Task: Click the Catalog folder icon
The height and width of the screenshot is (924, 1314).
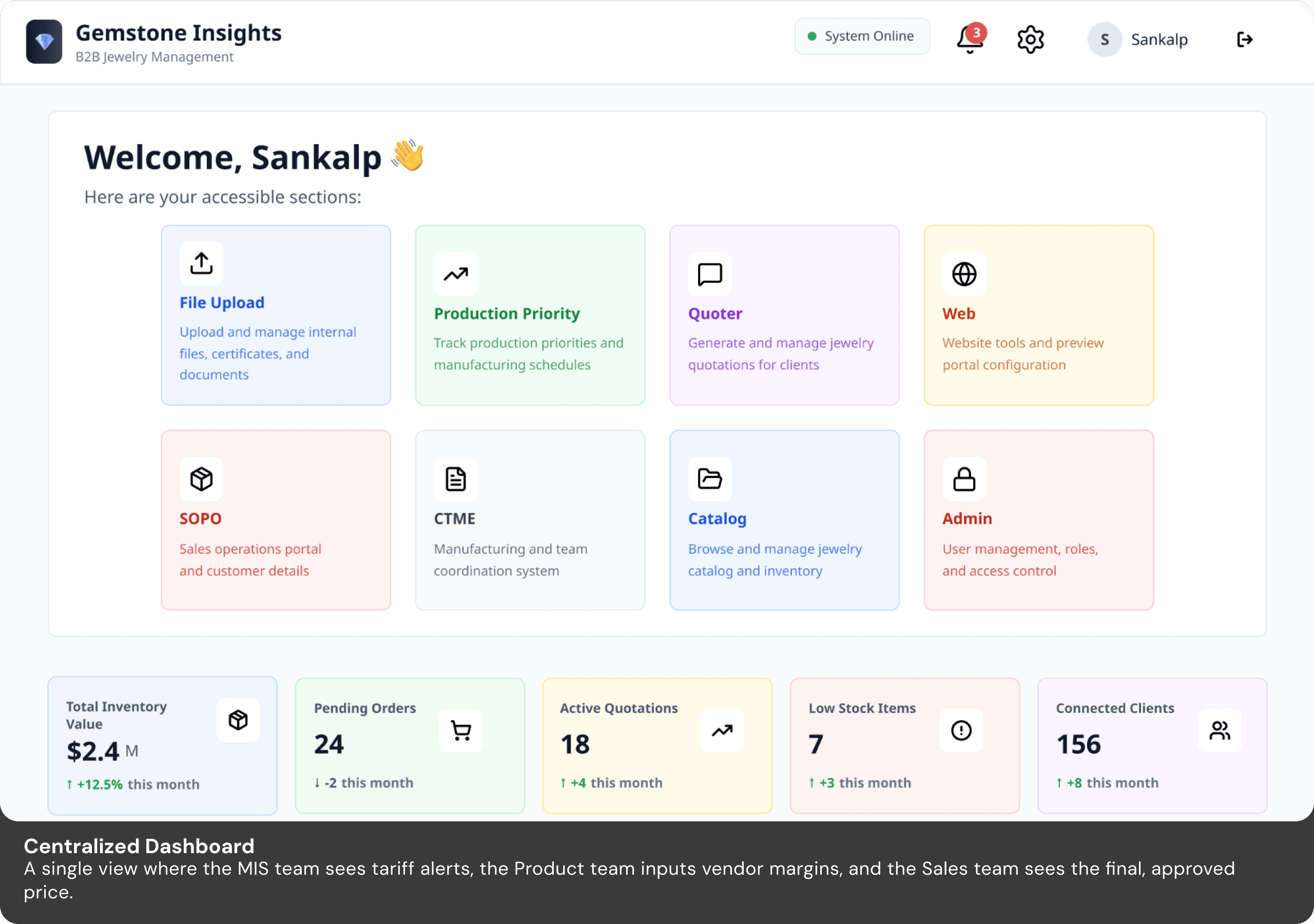Action: coord(710,479)
